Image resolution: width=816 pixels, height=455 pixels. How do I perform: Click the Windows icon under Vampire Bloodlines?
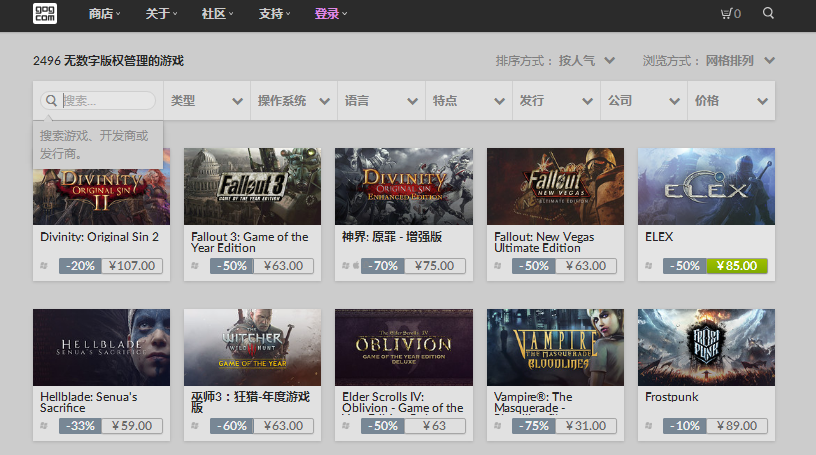pos(497,426)
